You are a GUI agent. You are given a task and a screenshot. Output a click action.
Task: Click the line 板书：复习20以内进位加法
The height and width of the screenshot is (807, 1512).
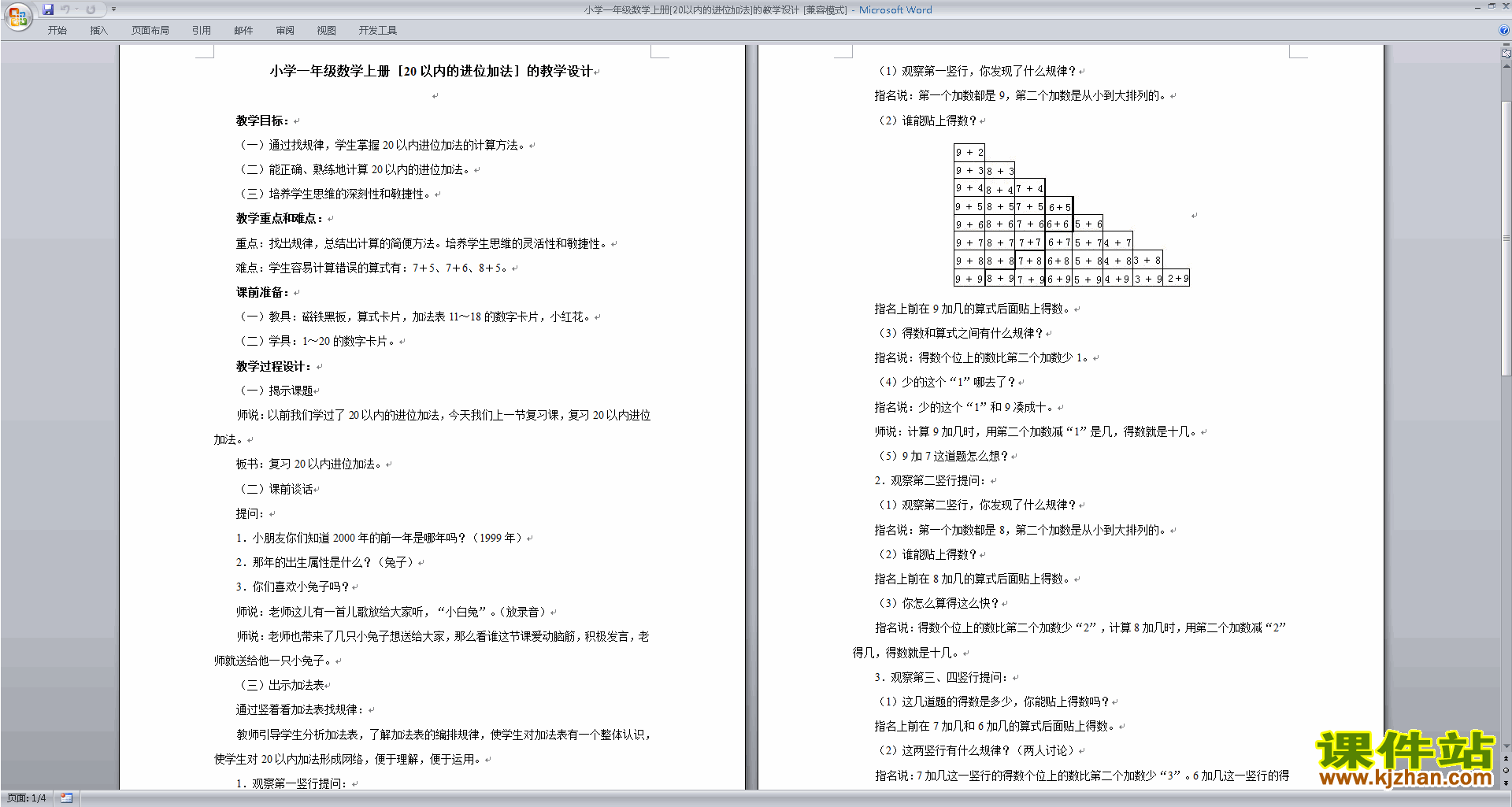[310, 464]
